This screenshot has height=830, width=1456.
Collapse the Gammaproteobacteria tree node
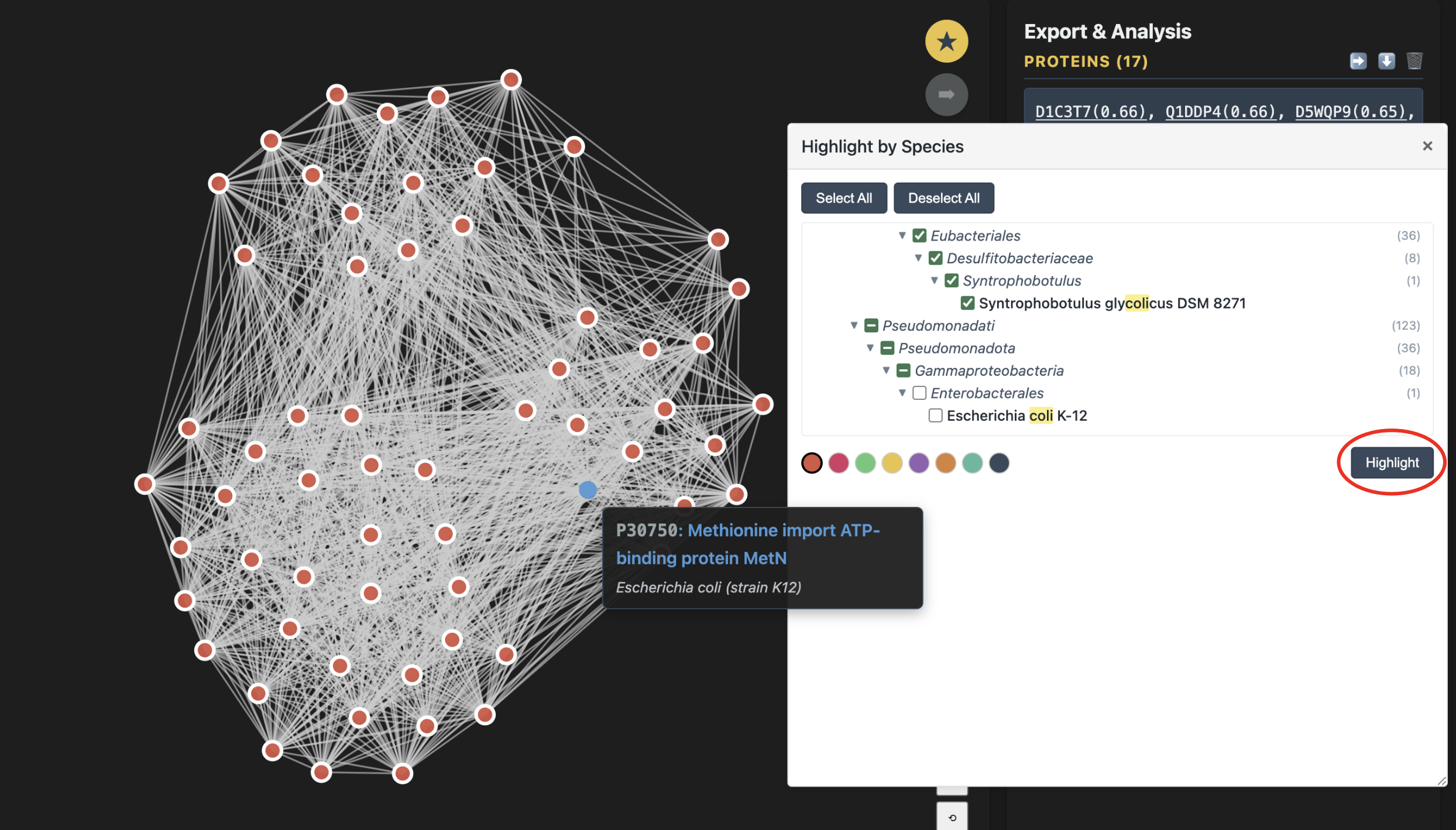coord(886,371)
